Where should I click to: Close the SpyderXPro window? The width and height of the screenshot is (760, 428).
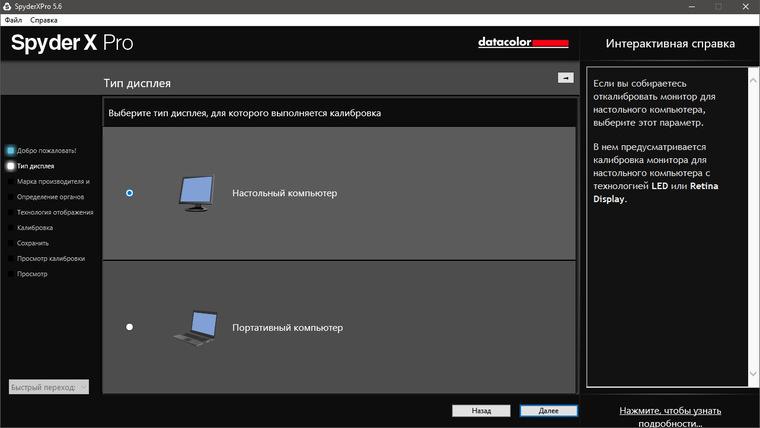[x=745, y=6]
